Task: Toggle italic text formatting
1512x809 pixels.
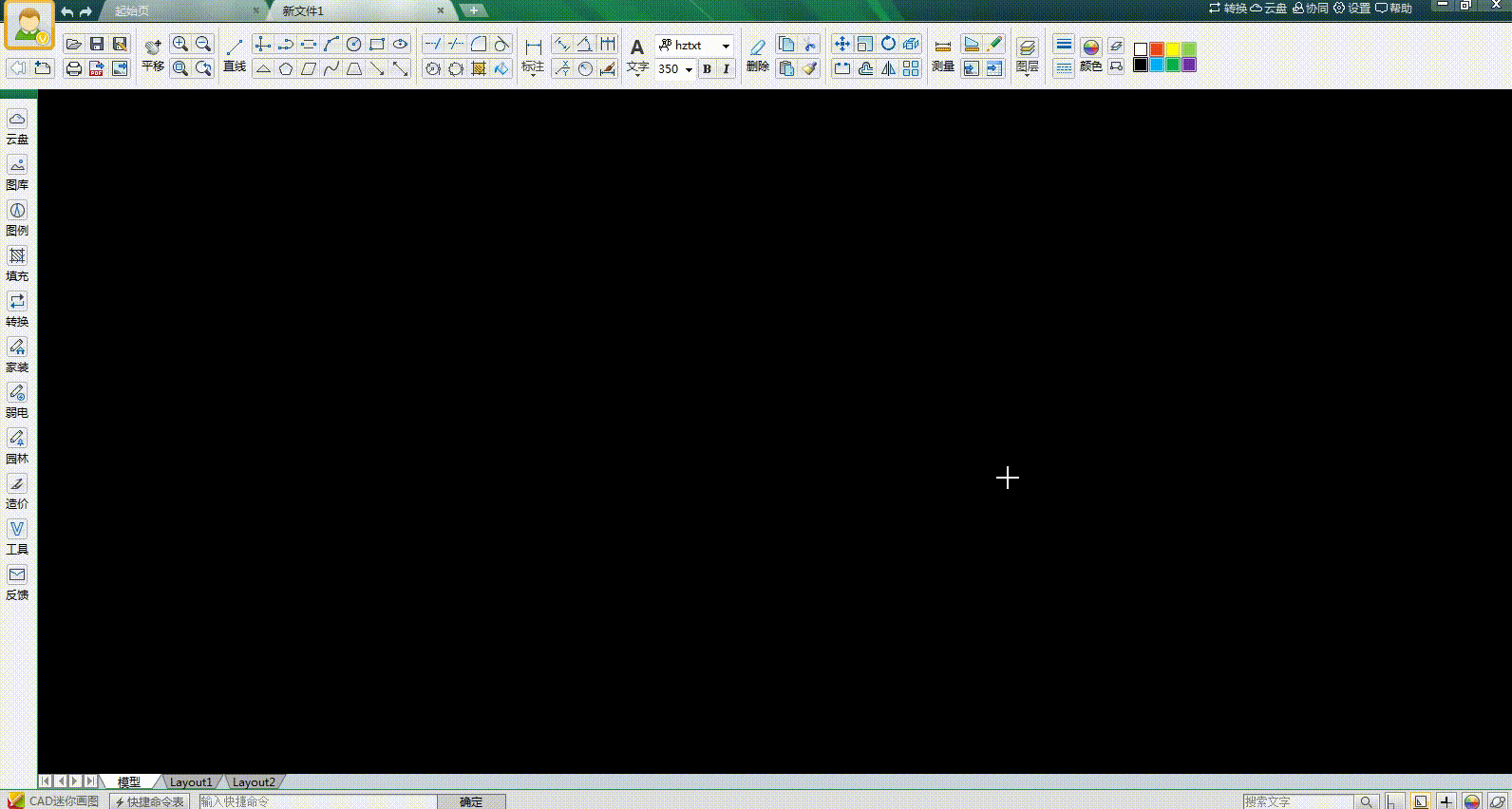Action: [x=726, y=69]
